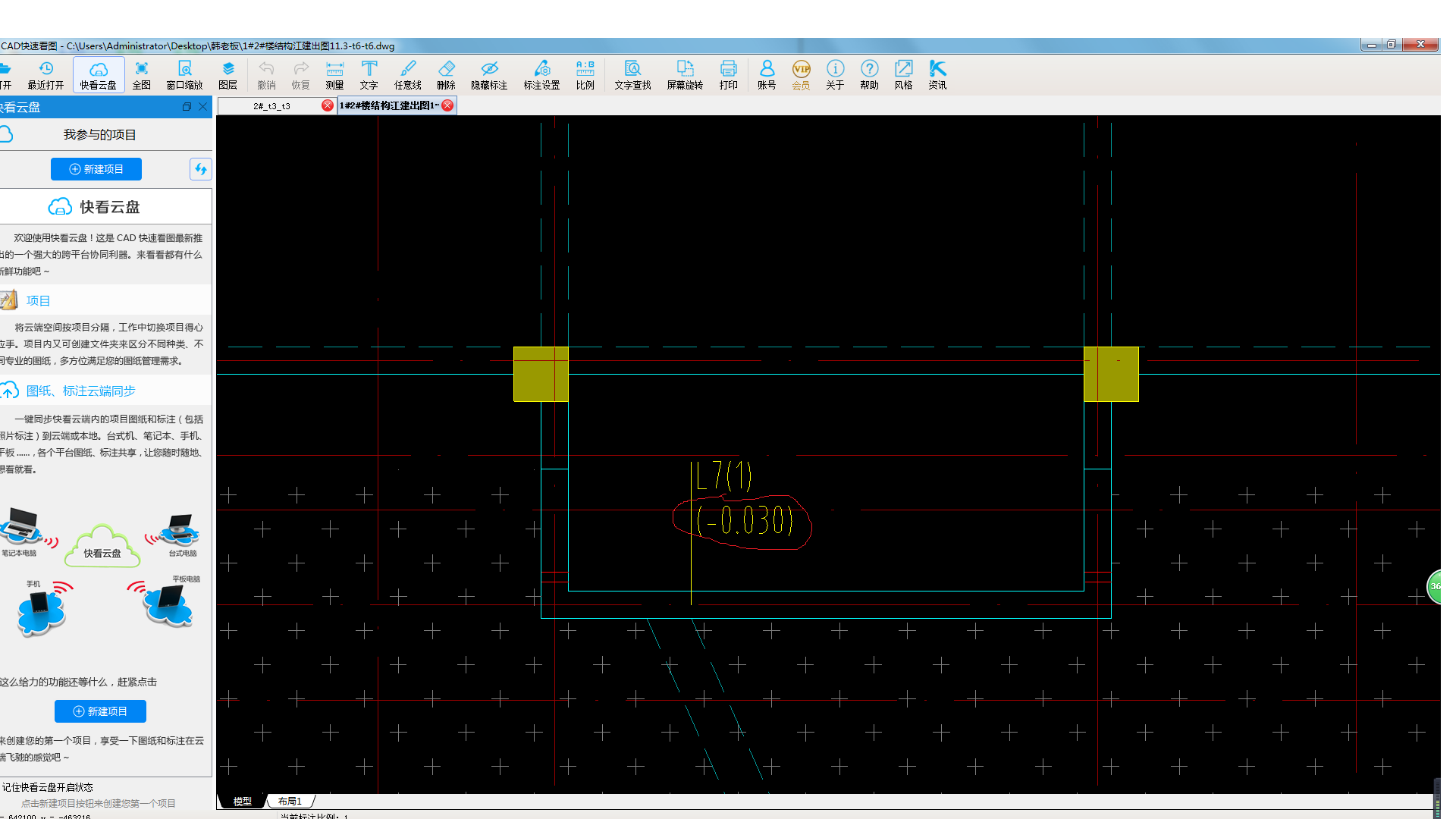This screenshot has height=819, width=1456.
Task: Undock the 快看云盘 panel
Action: point(187,107)
